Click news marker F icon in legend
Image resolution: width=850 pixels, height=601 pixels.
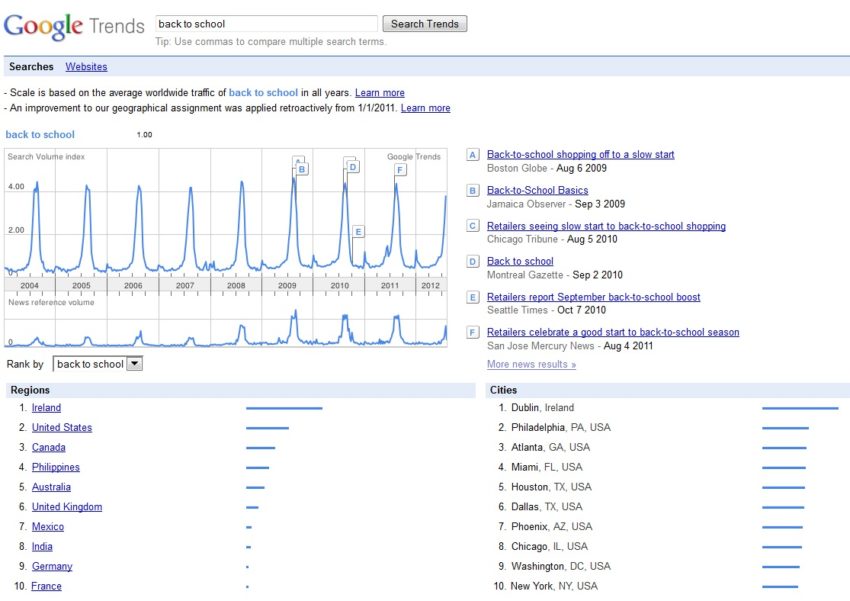point(473,332)
